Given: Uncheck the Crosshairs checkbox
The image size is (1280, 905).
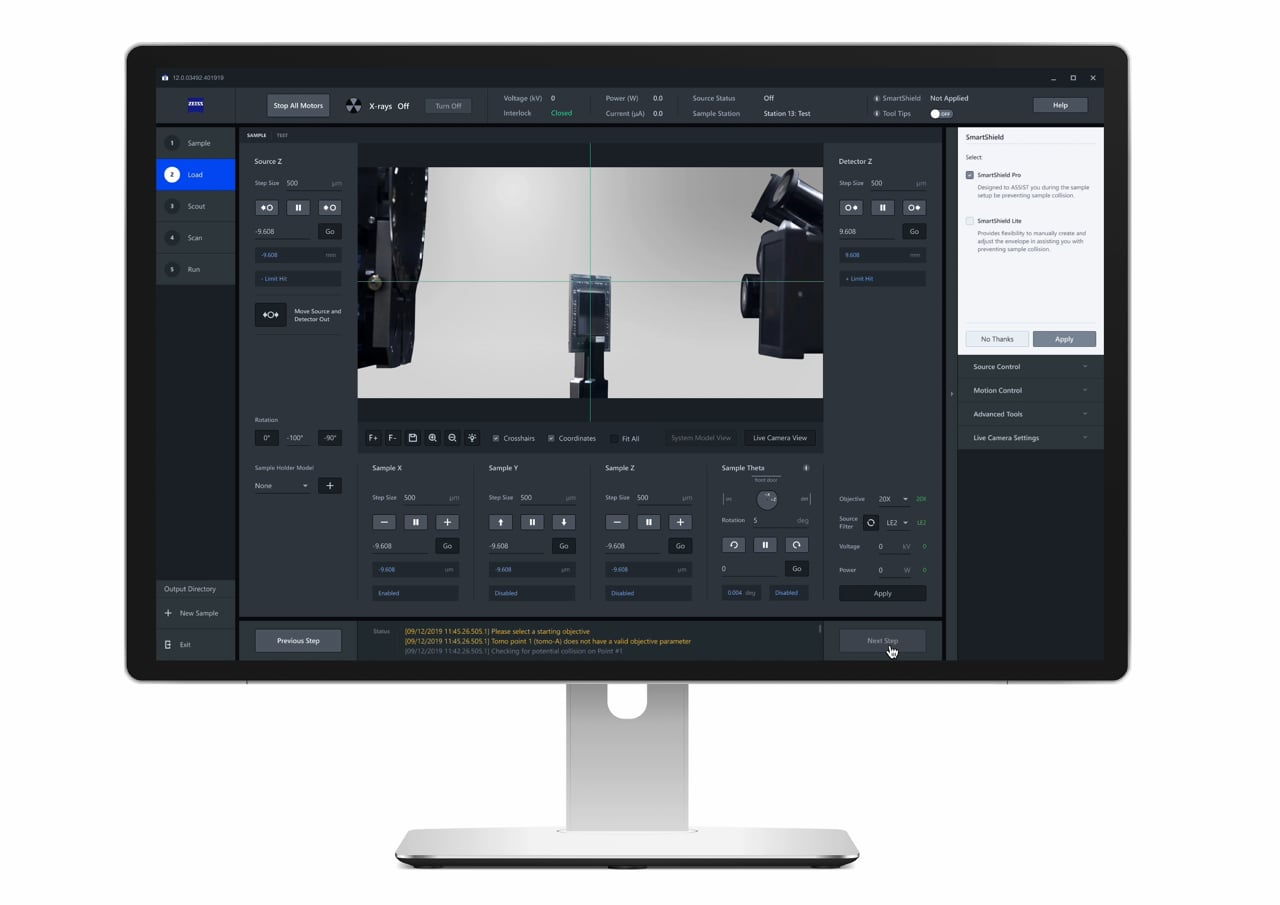Looking at the screenshot, I should tap(496, 438).
